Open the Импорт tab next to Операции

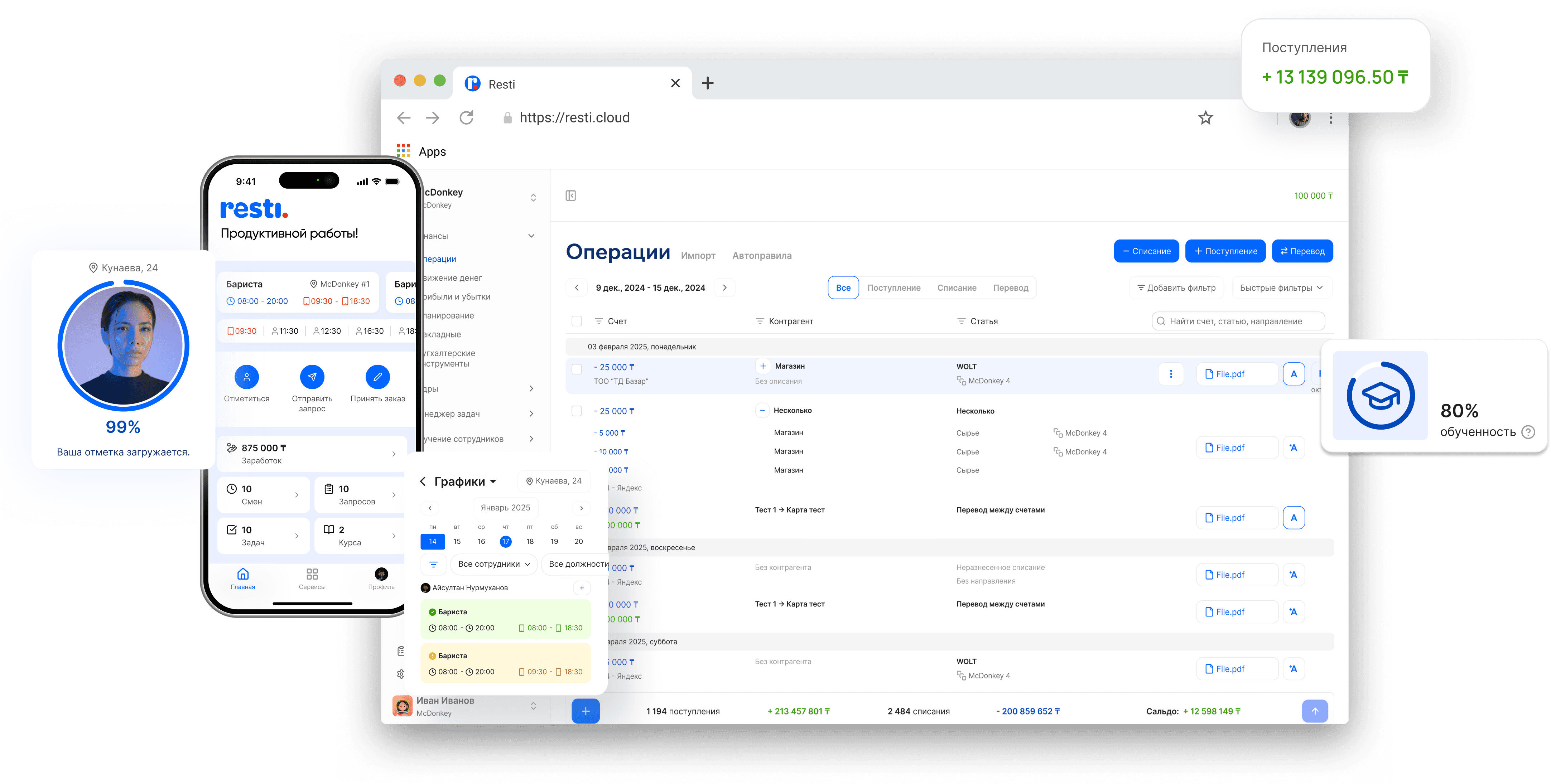click(698, 255)
